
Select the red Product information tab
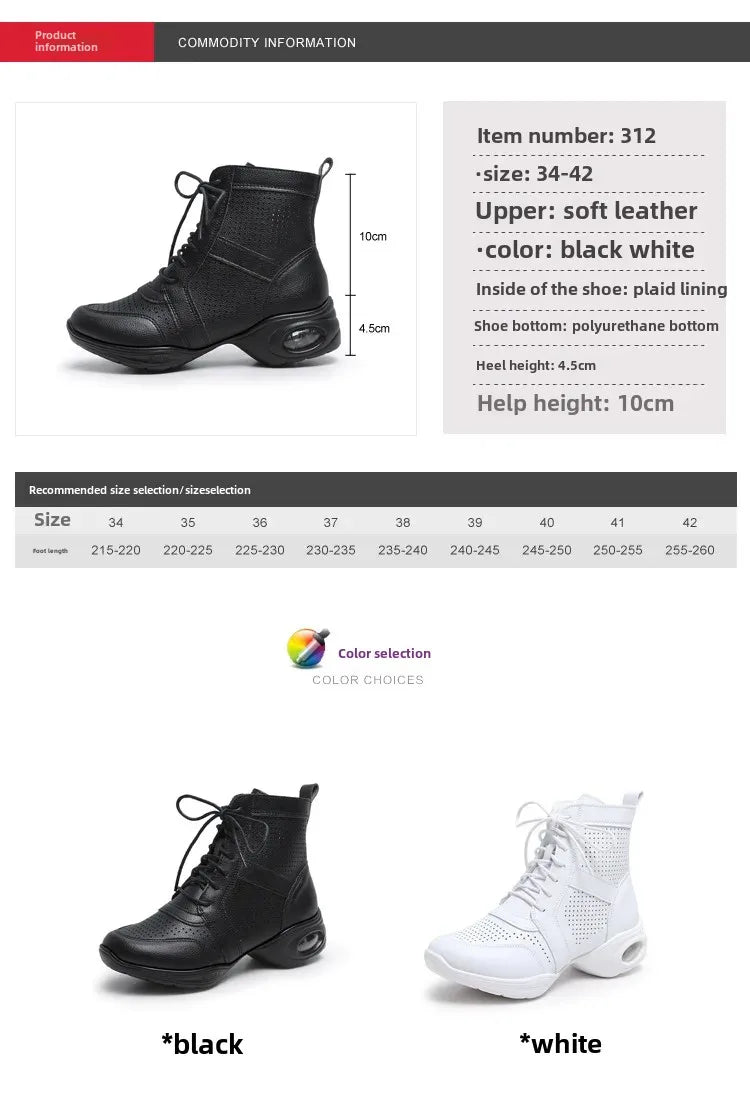click(77, 41)
